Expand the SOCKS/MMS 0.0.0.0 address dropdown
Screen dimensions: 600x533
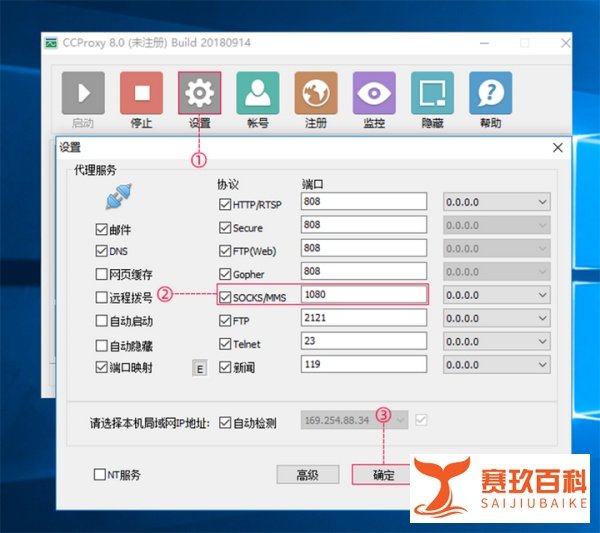497,295
